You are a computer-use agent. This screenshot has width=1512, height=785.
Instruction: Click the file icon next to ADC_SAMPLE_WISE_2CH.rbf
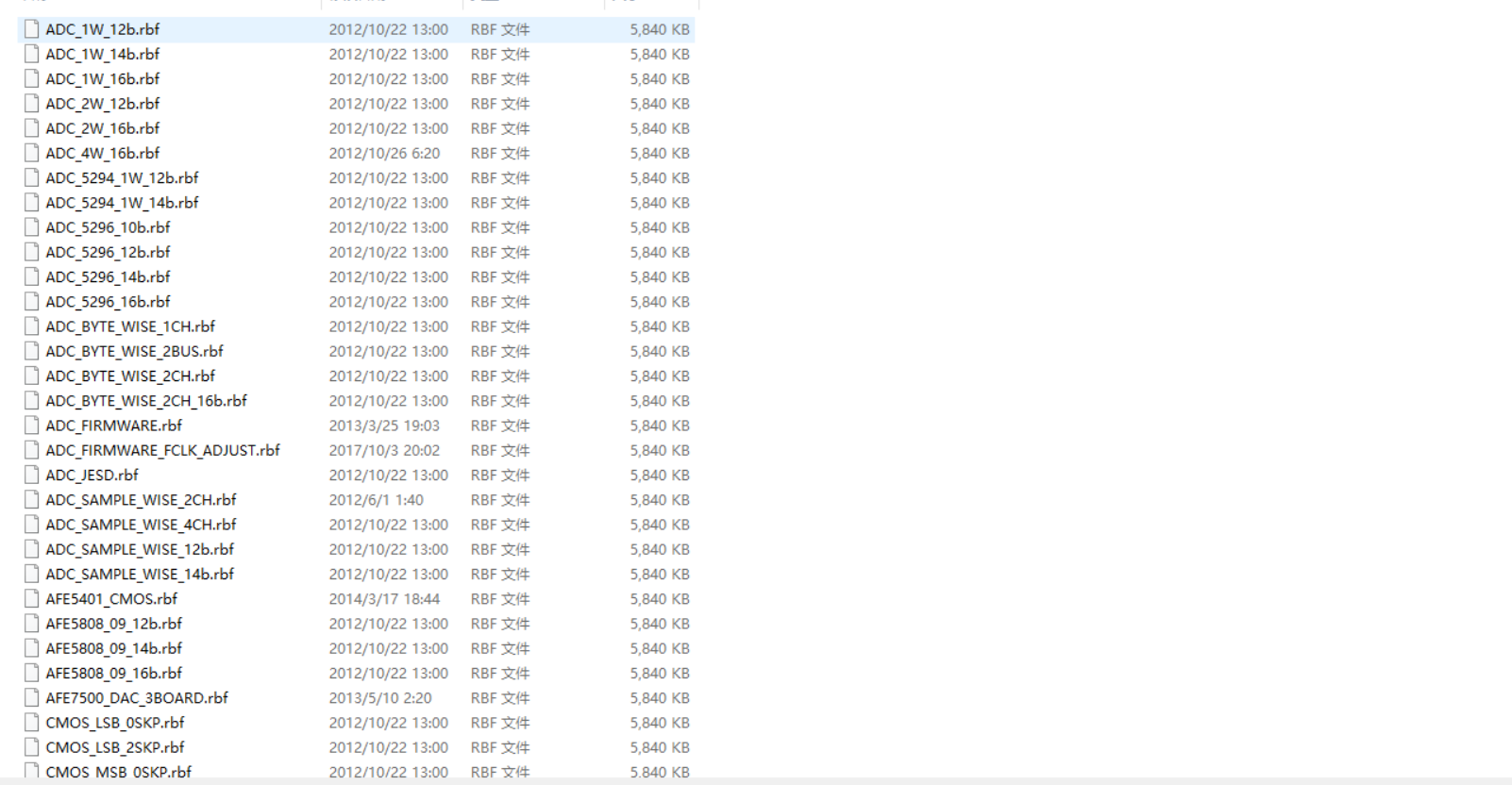(32, 500)
